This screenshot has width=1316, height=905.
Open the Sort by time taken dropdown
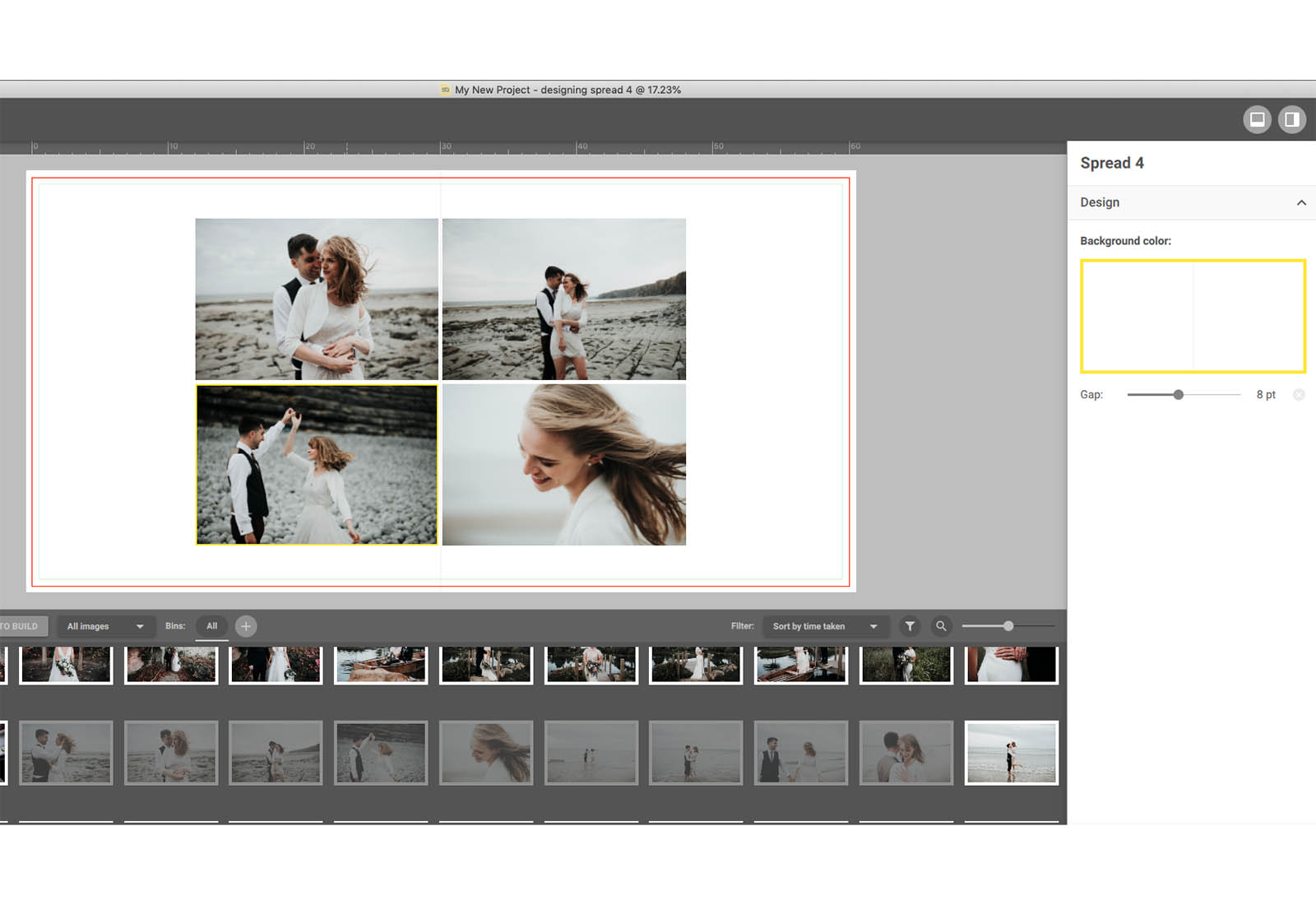(826, 626)
